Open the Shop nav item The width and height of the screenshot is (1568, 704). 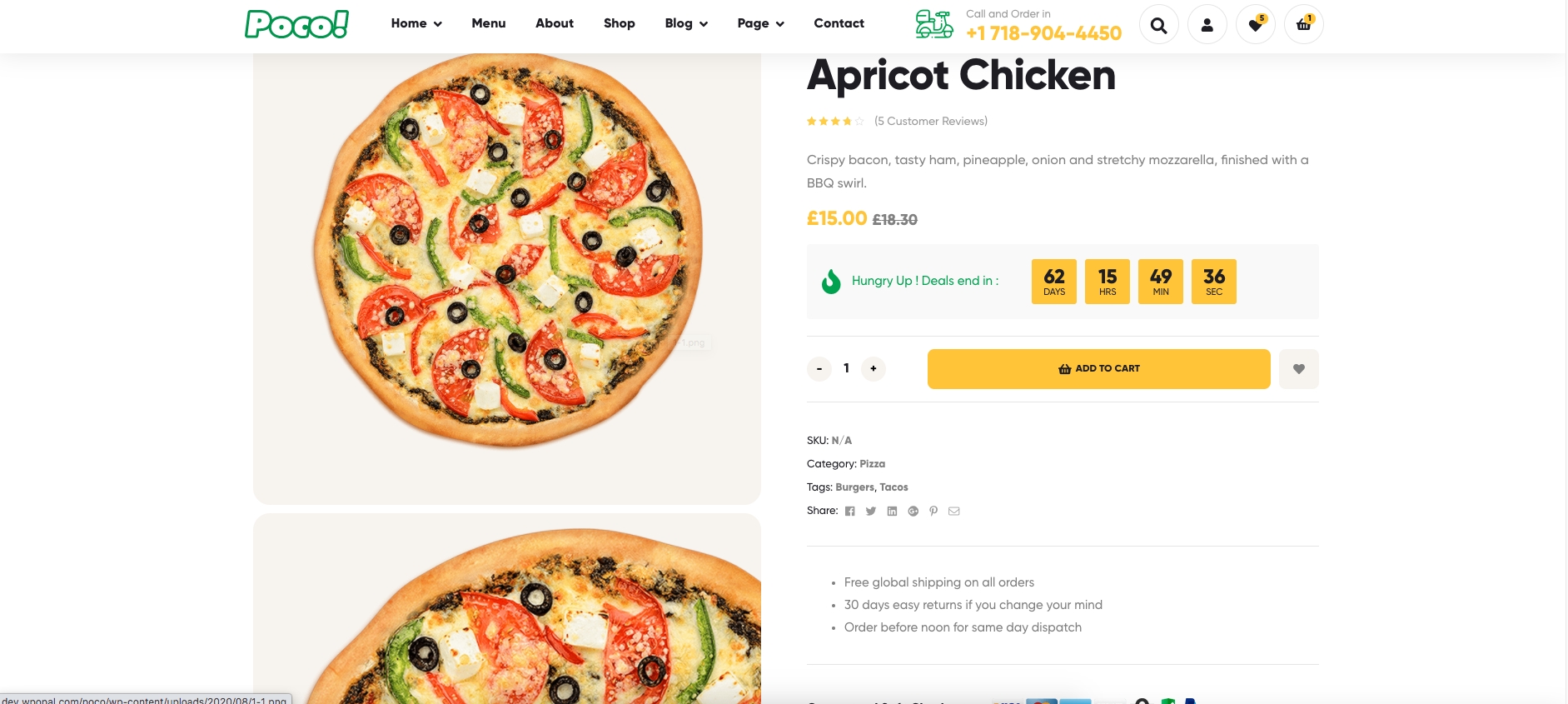point(620,23)
